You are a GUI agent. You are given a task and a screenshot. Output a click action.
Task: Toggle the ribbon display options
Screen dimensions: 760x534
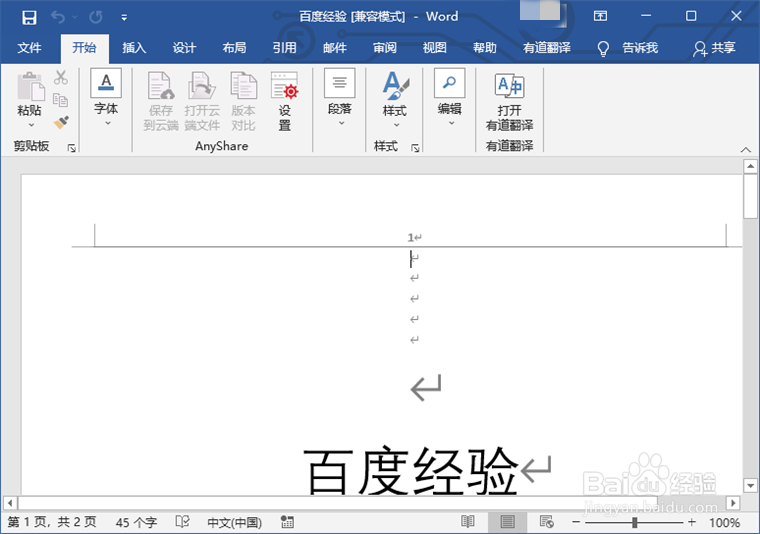pos(600,16)
